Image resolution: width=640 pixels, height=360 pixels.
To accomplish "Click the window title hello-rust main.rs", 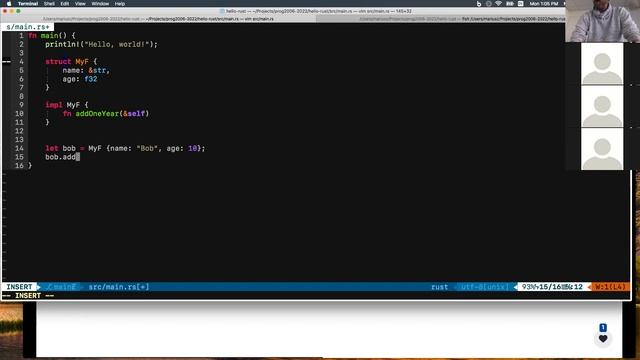I will 319,11.
